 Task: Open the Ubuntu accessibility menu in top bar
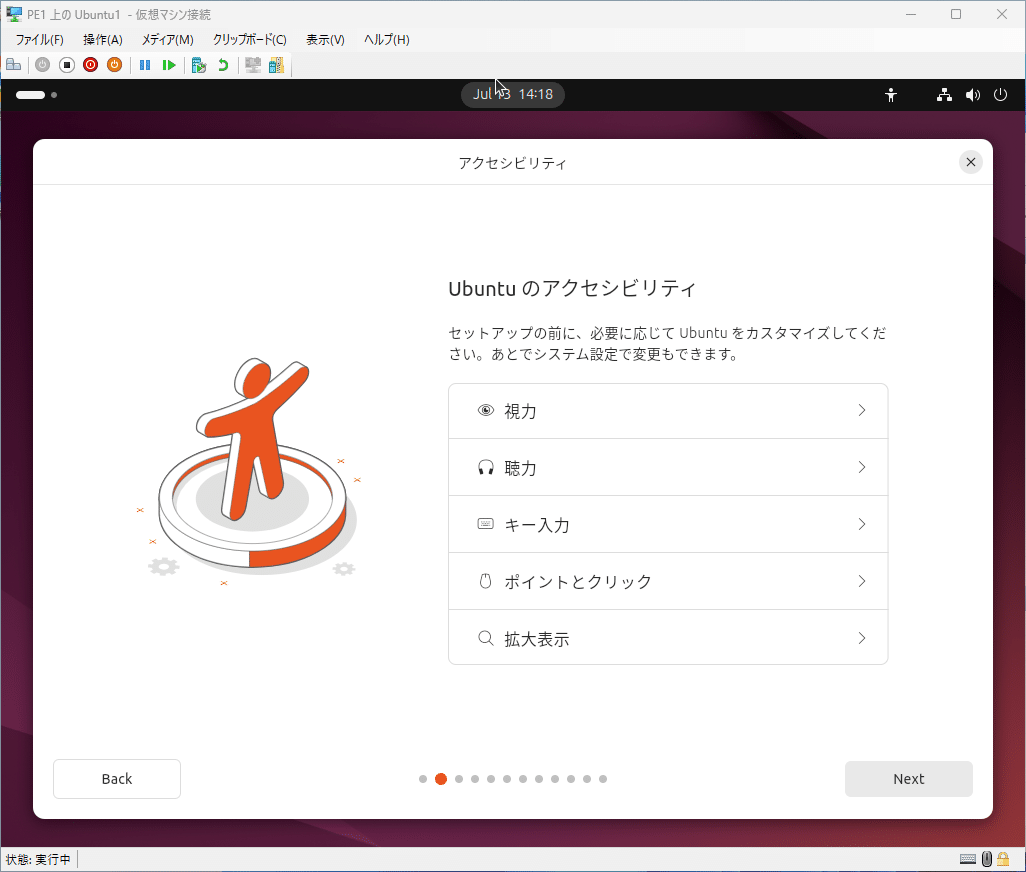[891, 95]
